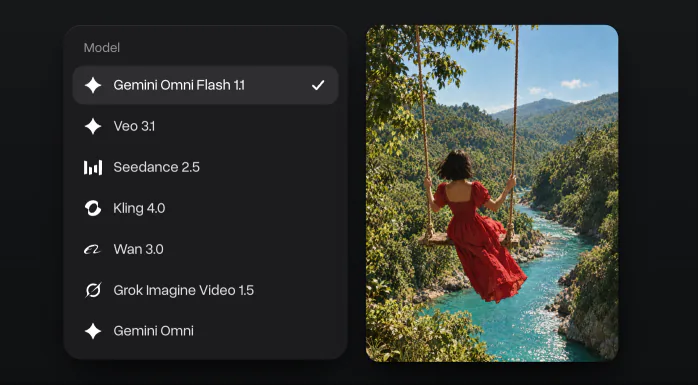The width and height of the screenshot is (698, 385).
Task: Click the sparkle icon beside Gemini Omni Flash 1.1
Action: click(x=93, y=85)
